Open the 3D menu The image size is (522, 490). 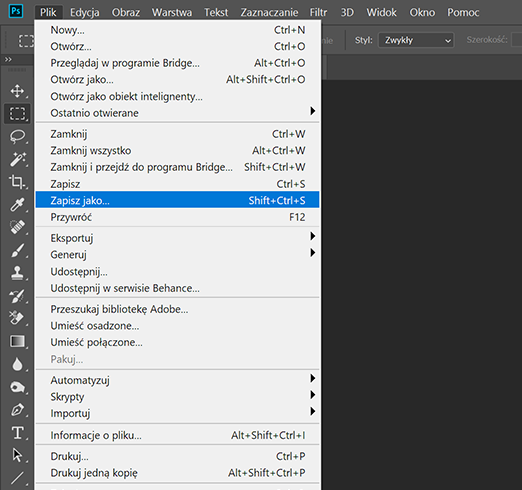tap(347, 12)
